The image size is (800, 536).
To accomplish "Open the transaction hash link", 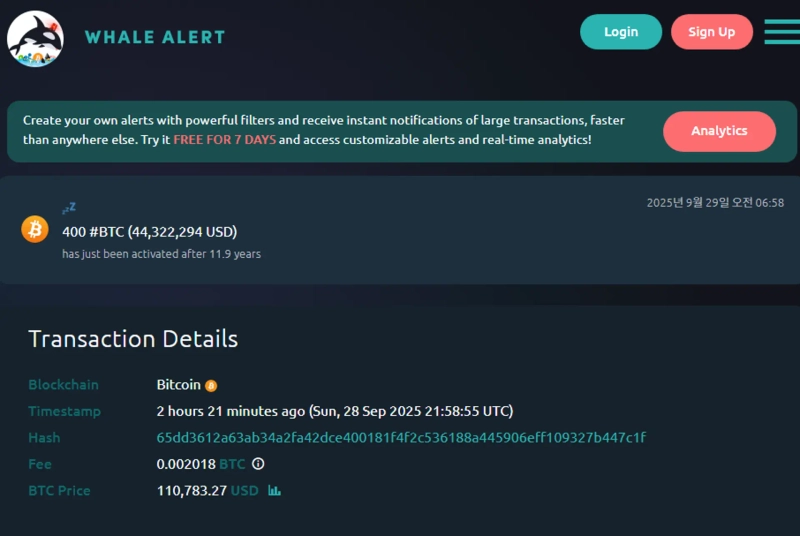I will [x=401, y=438].
